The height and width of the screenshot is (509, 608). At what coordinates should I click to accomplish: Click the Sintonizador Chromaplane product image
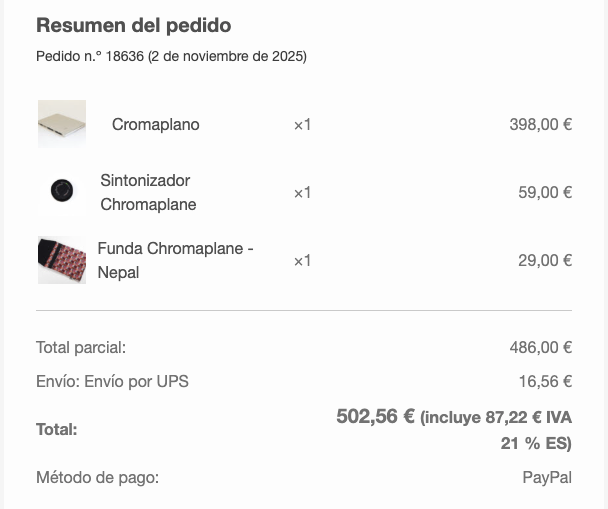[x=62, y=192]
